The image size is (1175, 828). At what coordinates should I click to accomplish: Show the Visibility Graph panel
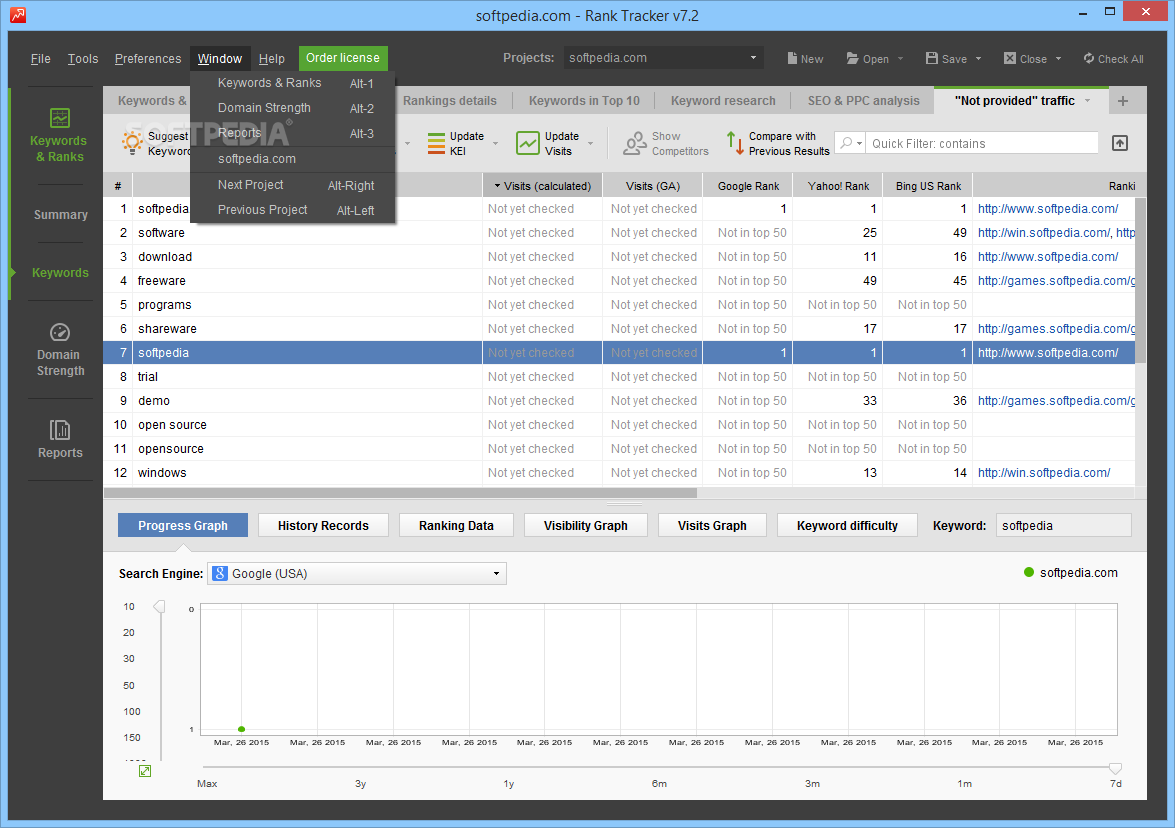[x=585, y=525]
